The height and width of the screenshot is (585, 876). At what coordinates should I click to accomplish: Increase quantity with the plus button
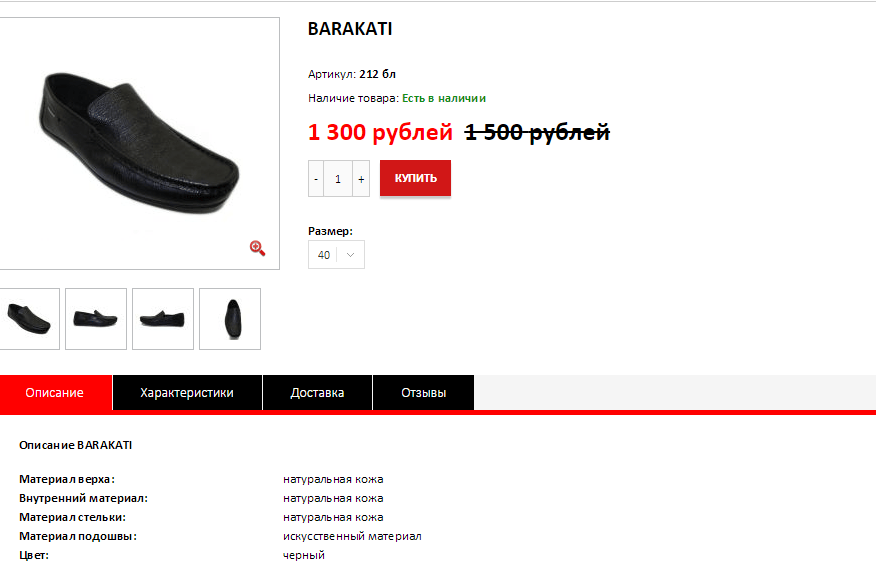point(361,179)
